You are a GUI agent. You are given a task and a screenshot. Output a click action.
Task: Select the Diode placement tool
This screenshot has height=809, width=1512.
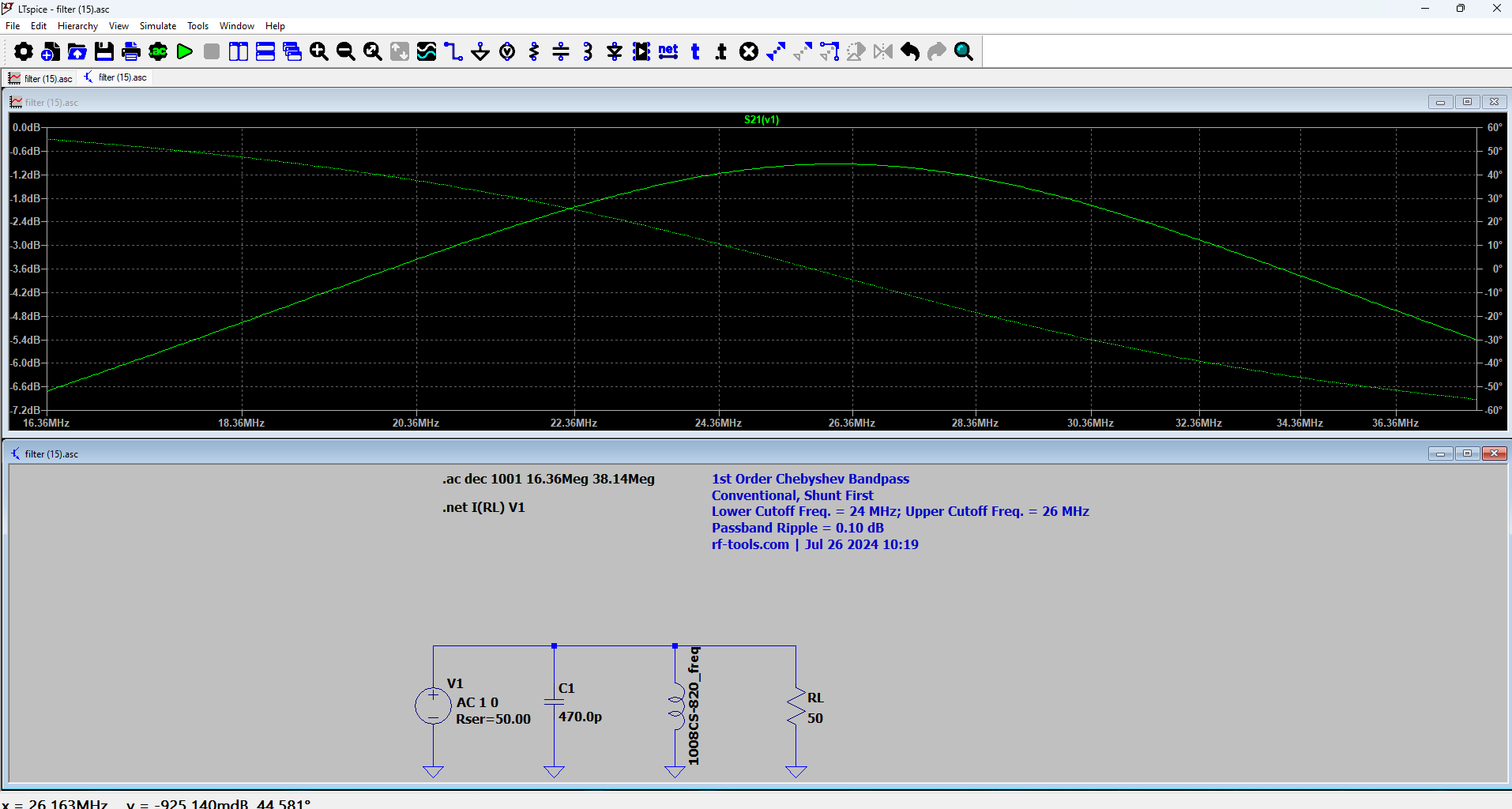point(615,51)
